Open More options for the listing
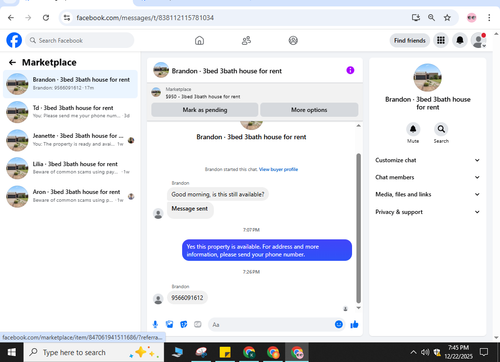The width and height of the screenshot is (500, 362). pos(309,110)
